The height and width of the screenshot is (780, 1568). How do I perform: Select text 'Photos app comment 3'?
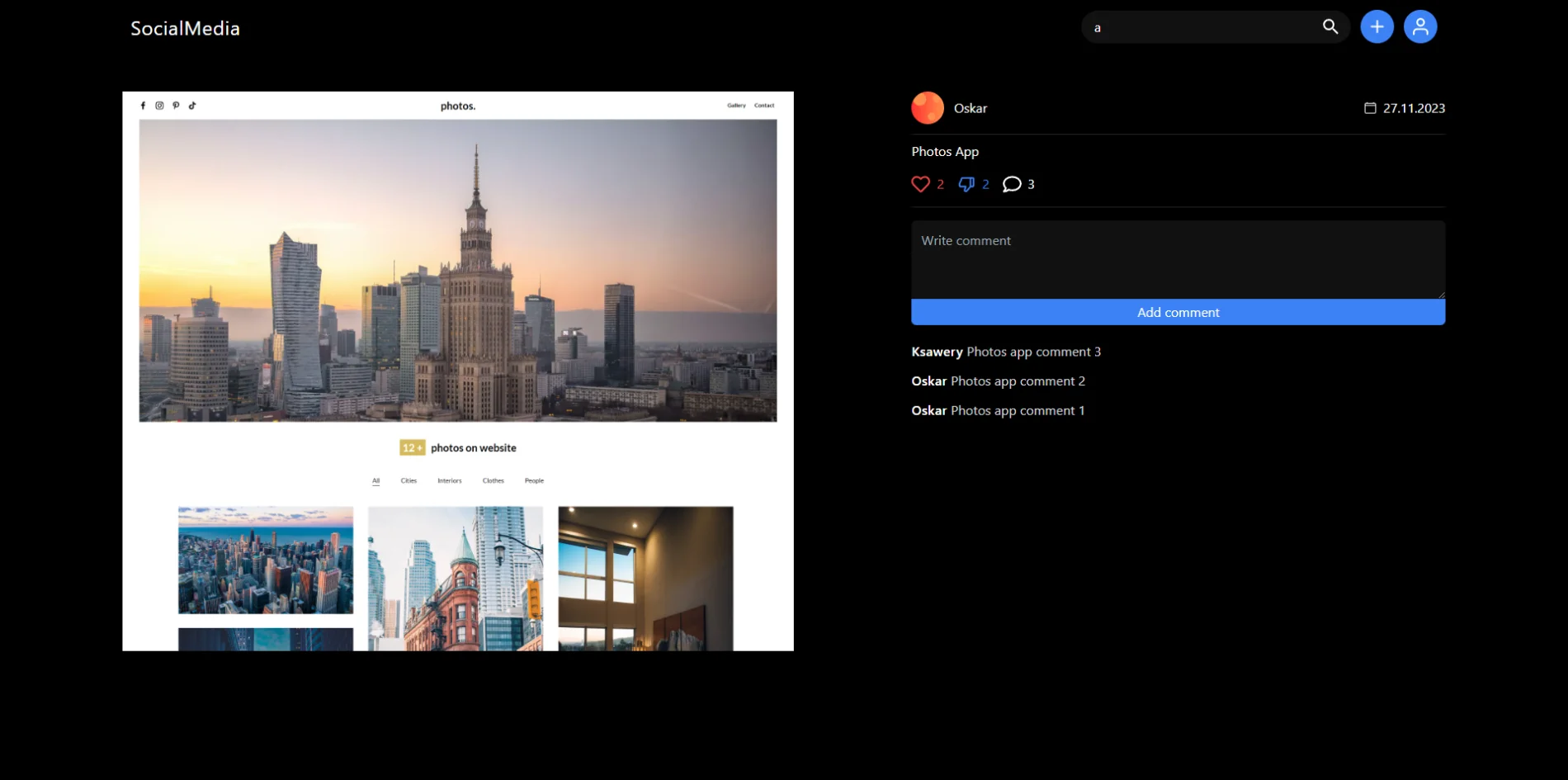(x=1033, y=352)
